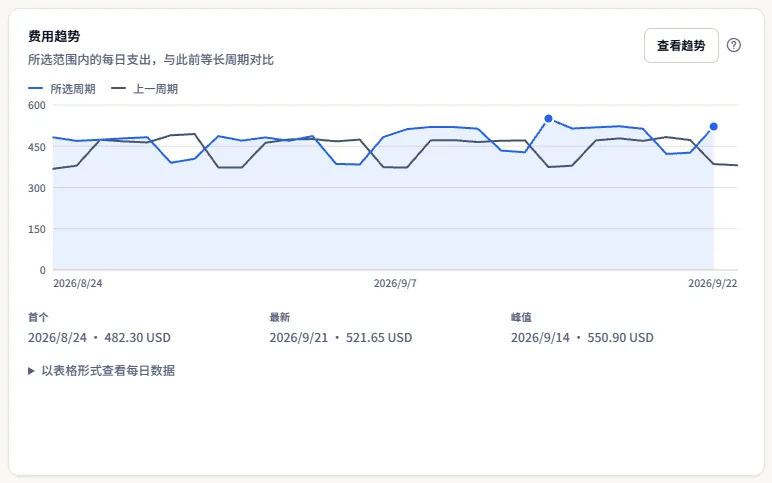The height and width of the screenshot is (483, 772).
Task: Click the 2026/9/22 x-axis label
Action: click(x=712, y=283)
